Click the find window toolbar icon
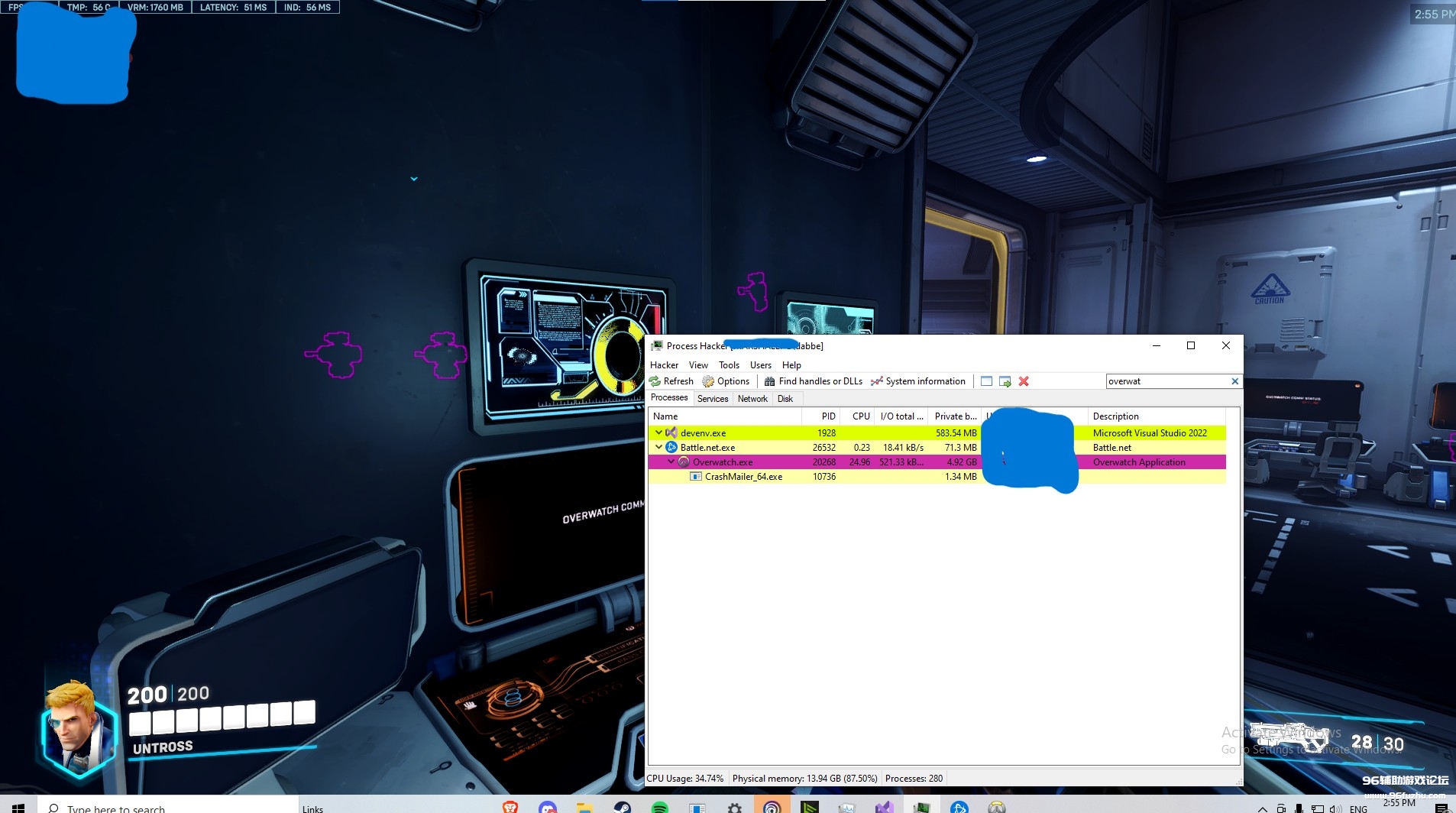Viewport: 1456px width, 813px height. pyautogui.click(x=986, y=381)
